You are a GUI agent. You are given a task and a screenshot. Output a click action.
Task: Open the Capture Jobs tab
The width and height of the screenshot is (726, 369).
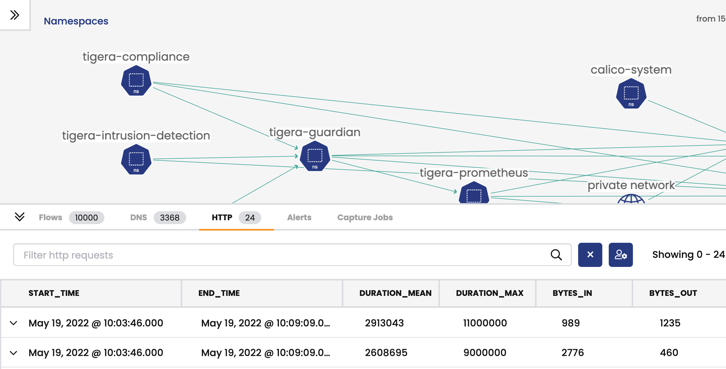tap(365, 218)
